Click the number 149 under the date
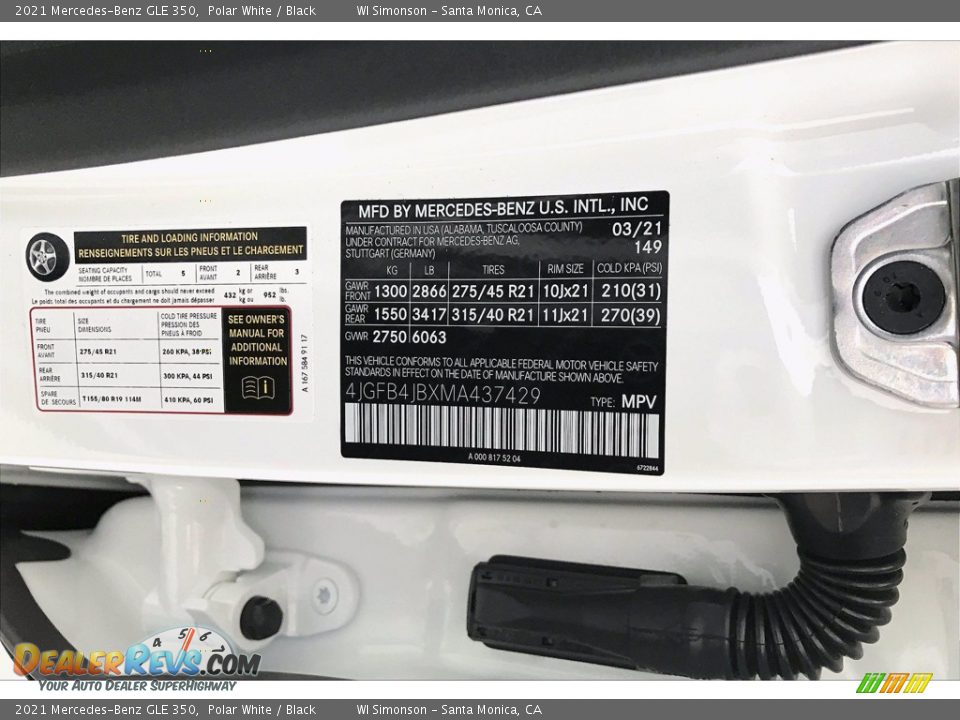The image size is (960, 720). point(648,247)
